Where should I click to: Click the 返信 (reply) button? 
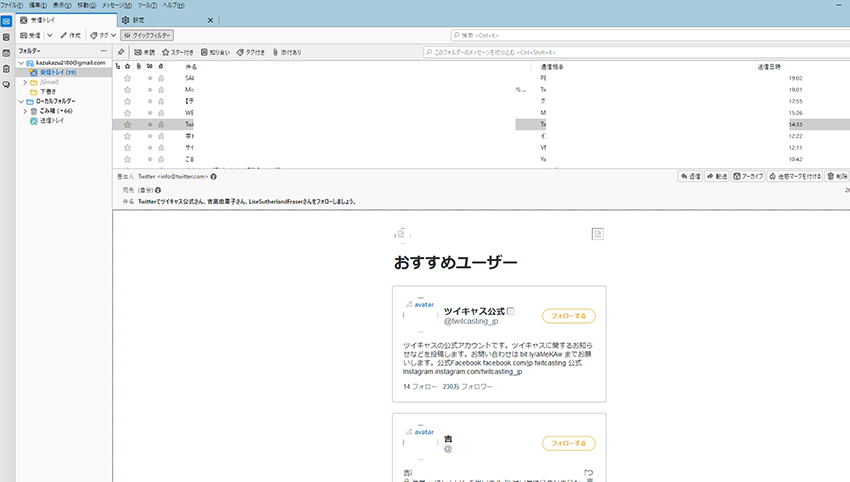pyautogui.click(x=690, y=176)
